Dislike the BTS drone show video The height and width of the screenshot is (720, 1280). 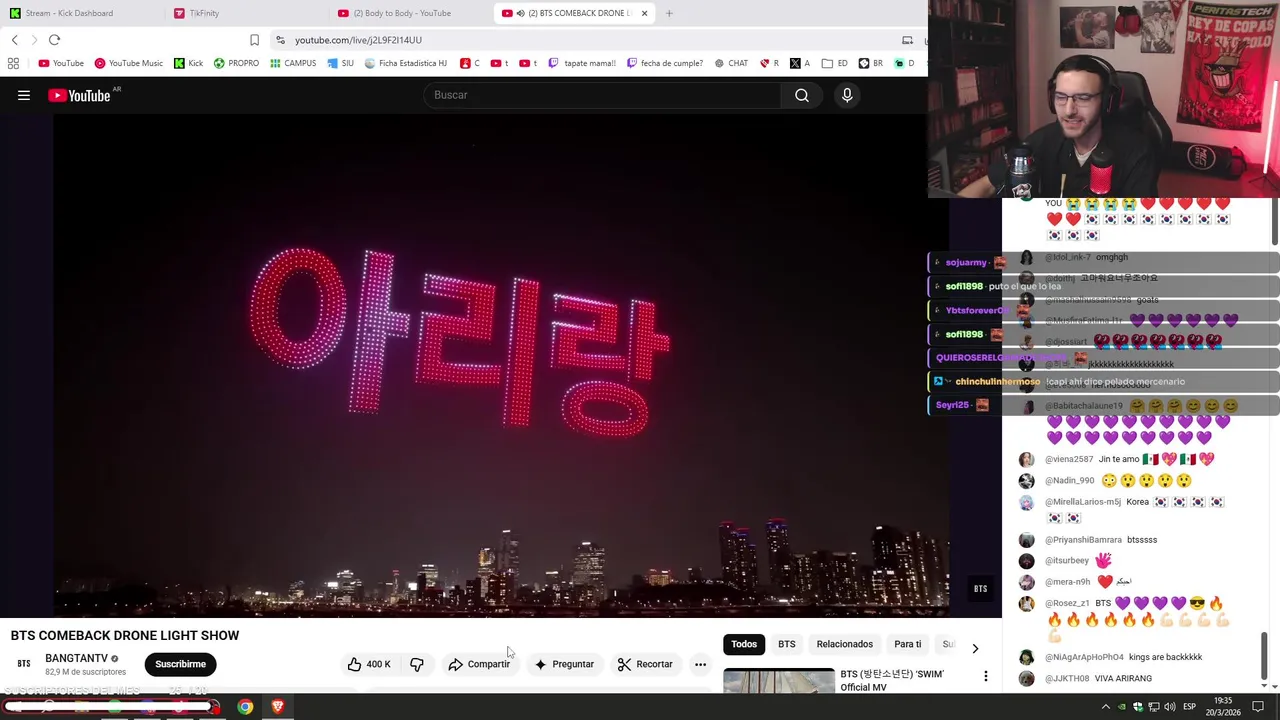pyautogui.click(x=417, y=664)
